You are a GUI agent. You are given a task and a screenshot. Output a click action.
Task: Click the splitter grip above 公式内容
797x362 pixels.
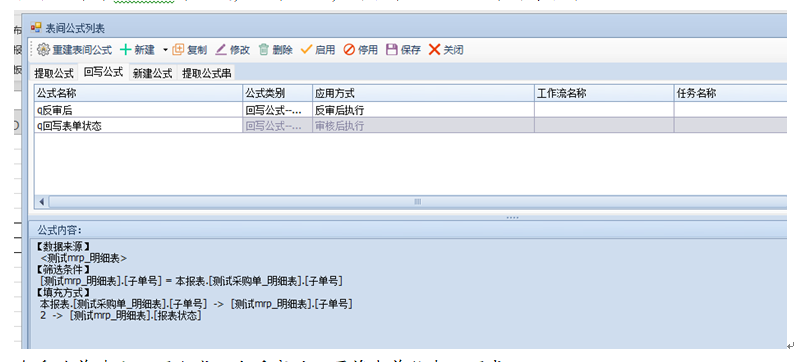point(512,217)
